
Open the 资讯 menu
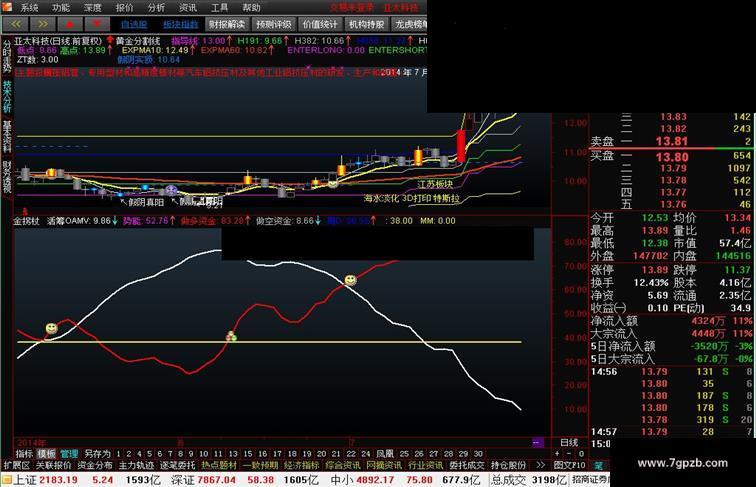pos(188,8)
